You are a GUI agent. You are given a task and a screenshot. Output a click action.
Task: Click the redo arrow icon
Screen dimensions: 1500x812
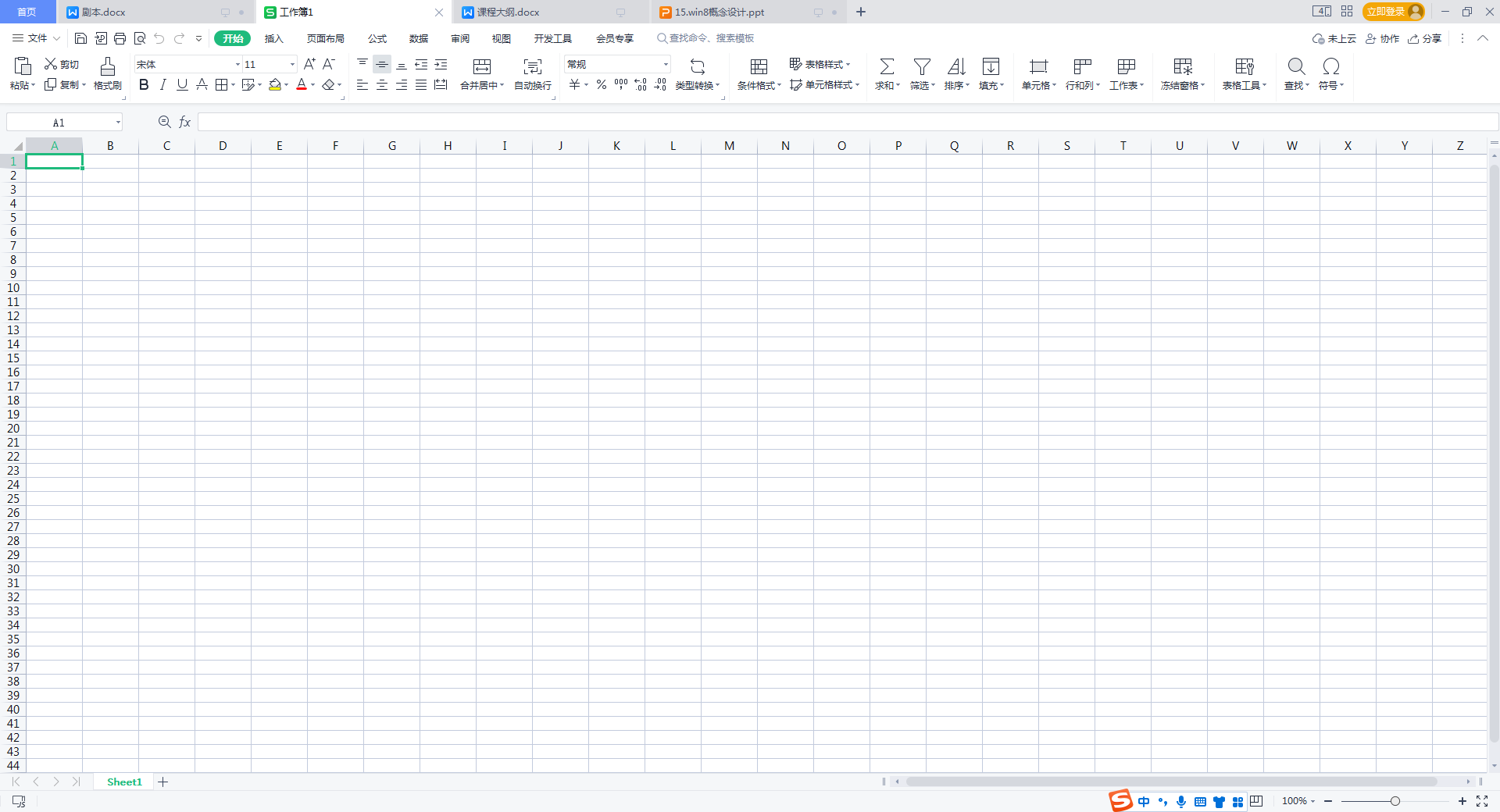tap(180, 38)
